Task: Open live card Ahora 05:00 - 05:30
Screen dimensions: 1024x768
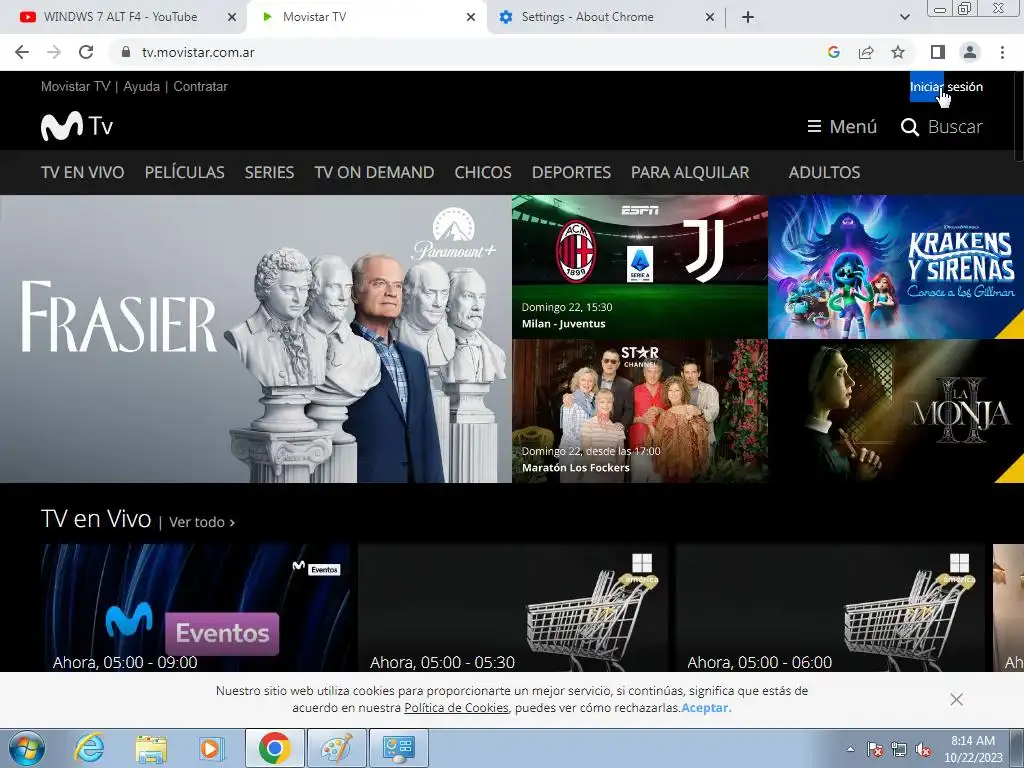Action: point(513,607)
